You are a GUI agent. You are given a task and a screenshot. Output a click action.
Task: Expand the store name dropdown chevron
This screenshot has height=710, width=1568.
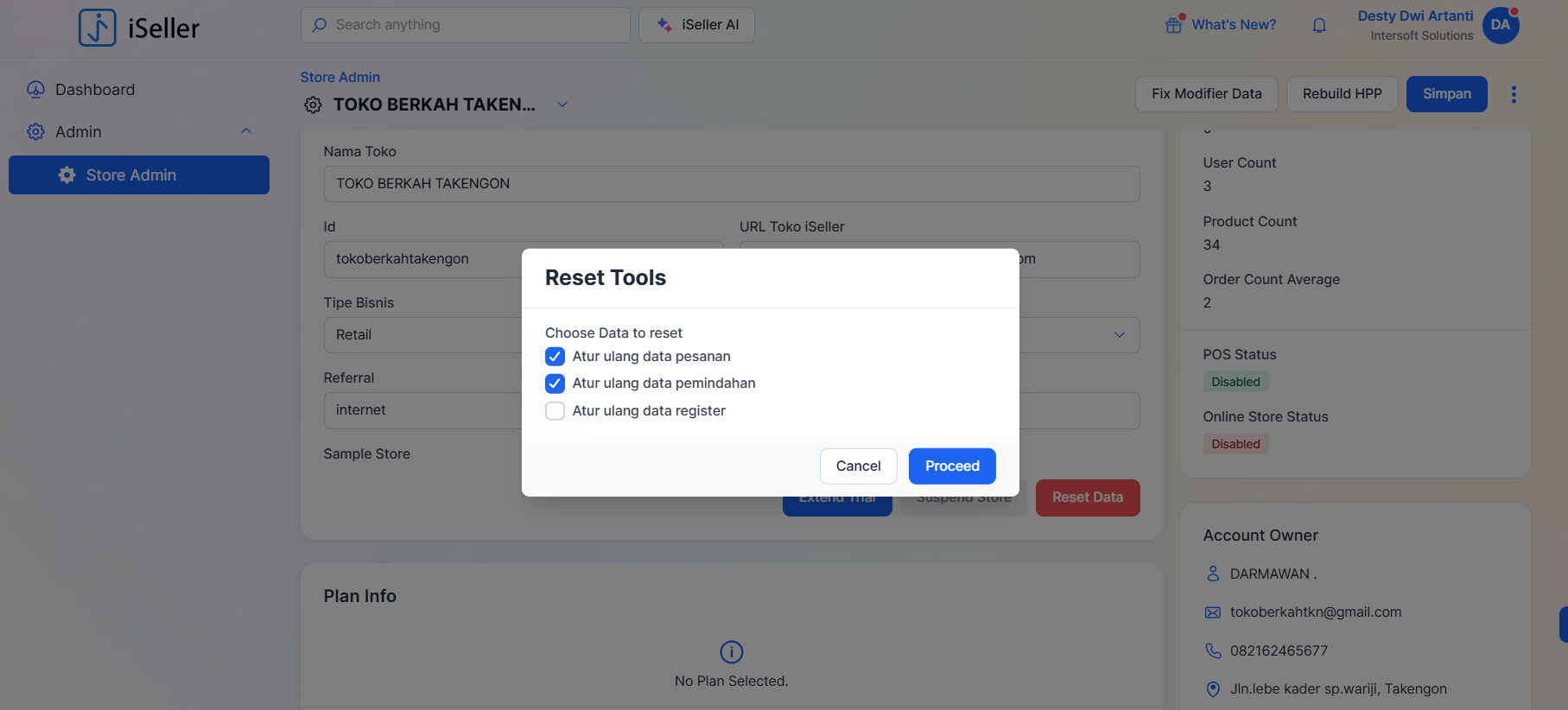tap(562, 105)
